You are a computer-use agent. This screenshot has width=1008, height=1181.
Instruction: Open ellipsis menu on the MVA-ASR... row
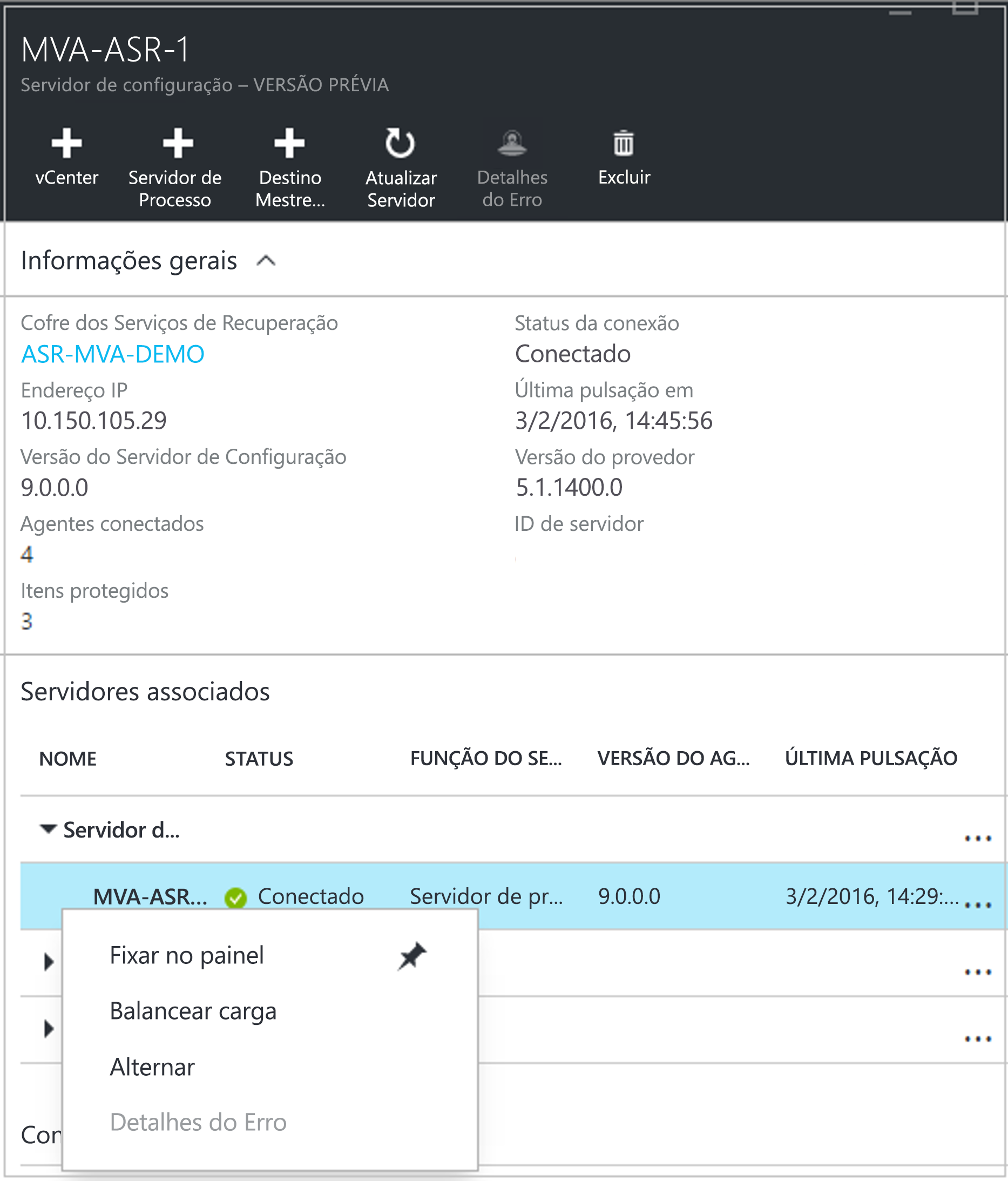click(x=978, y=905)
